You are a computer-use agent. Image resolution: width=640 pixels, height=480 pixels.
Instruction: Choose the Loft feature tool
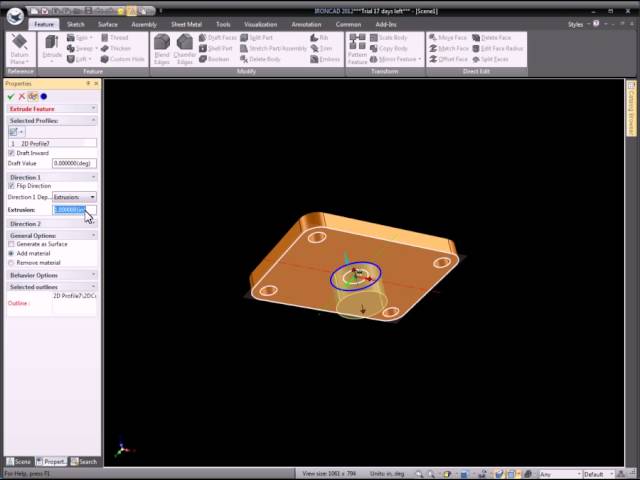pos(80,59)
